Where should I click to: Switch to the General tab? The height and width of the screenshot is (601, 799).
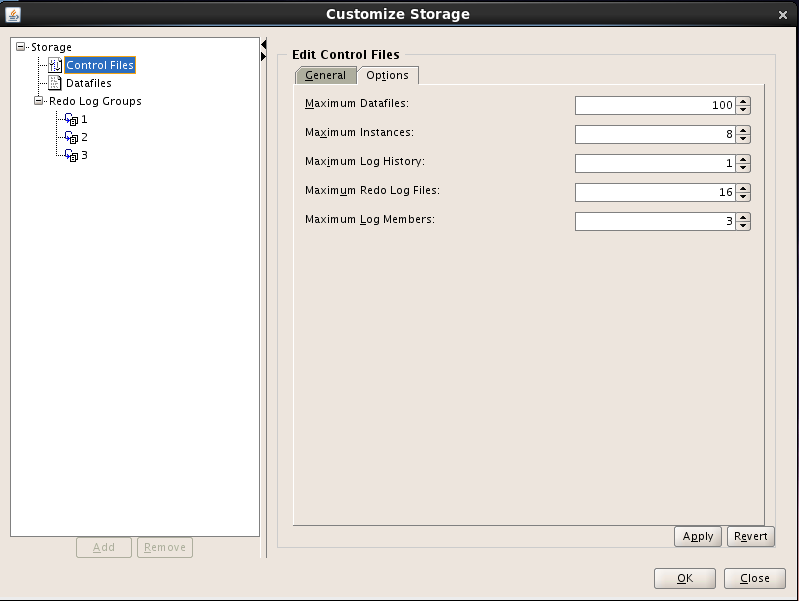pyautogui.click(x=325, y=75)
